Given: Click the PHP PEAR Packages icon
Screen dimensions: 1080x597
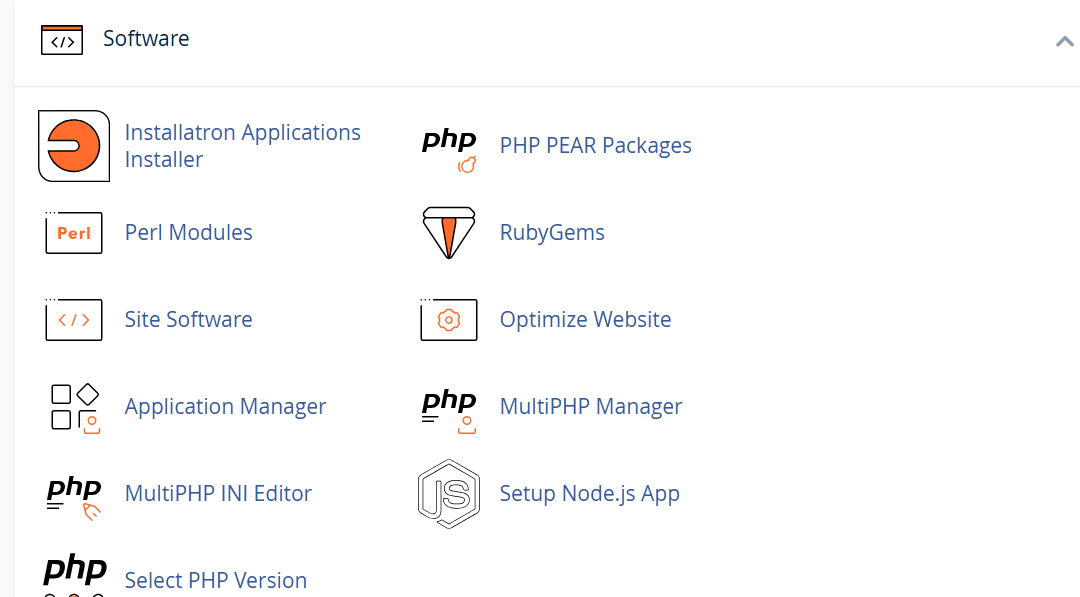Looking at the screenshot, I should click(x=449, y=149).
